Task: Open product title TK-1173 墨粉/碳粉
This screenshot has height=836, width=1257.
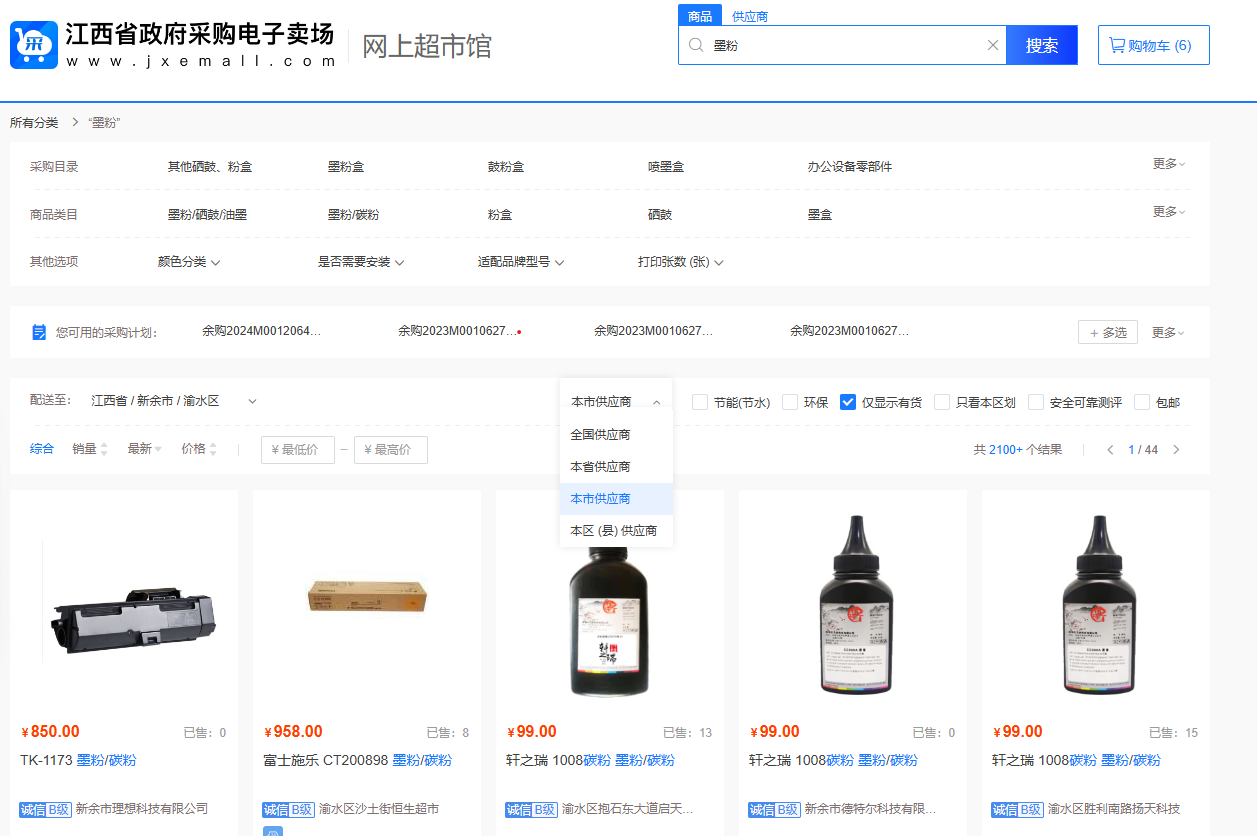Action: 78,760
